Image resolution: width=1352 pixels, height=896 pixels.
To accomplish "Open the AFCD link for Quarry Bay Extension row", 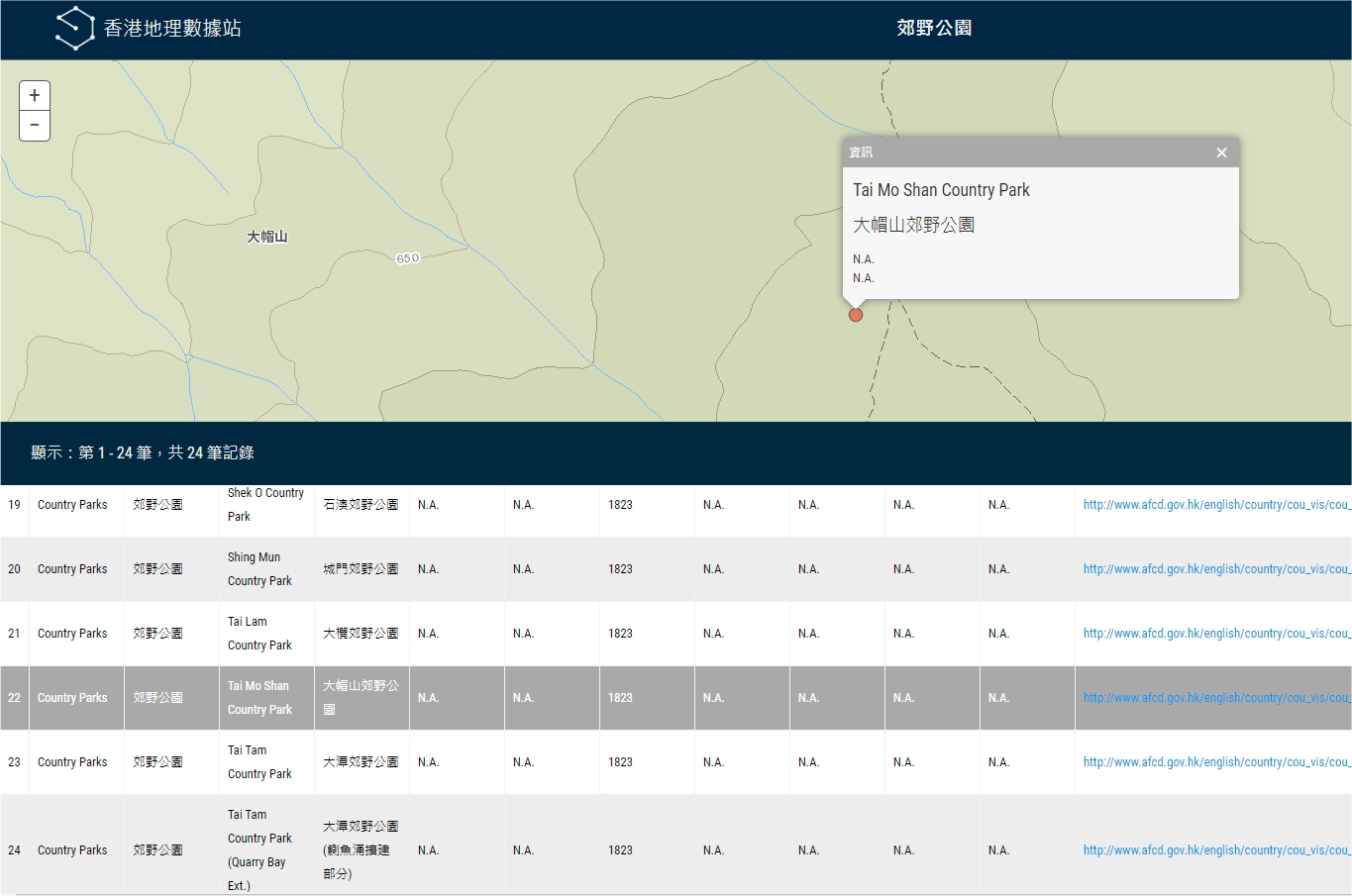I will (1215, 850).
